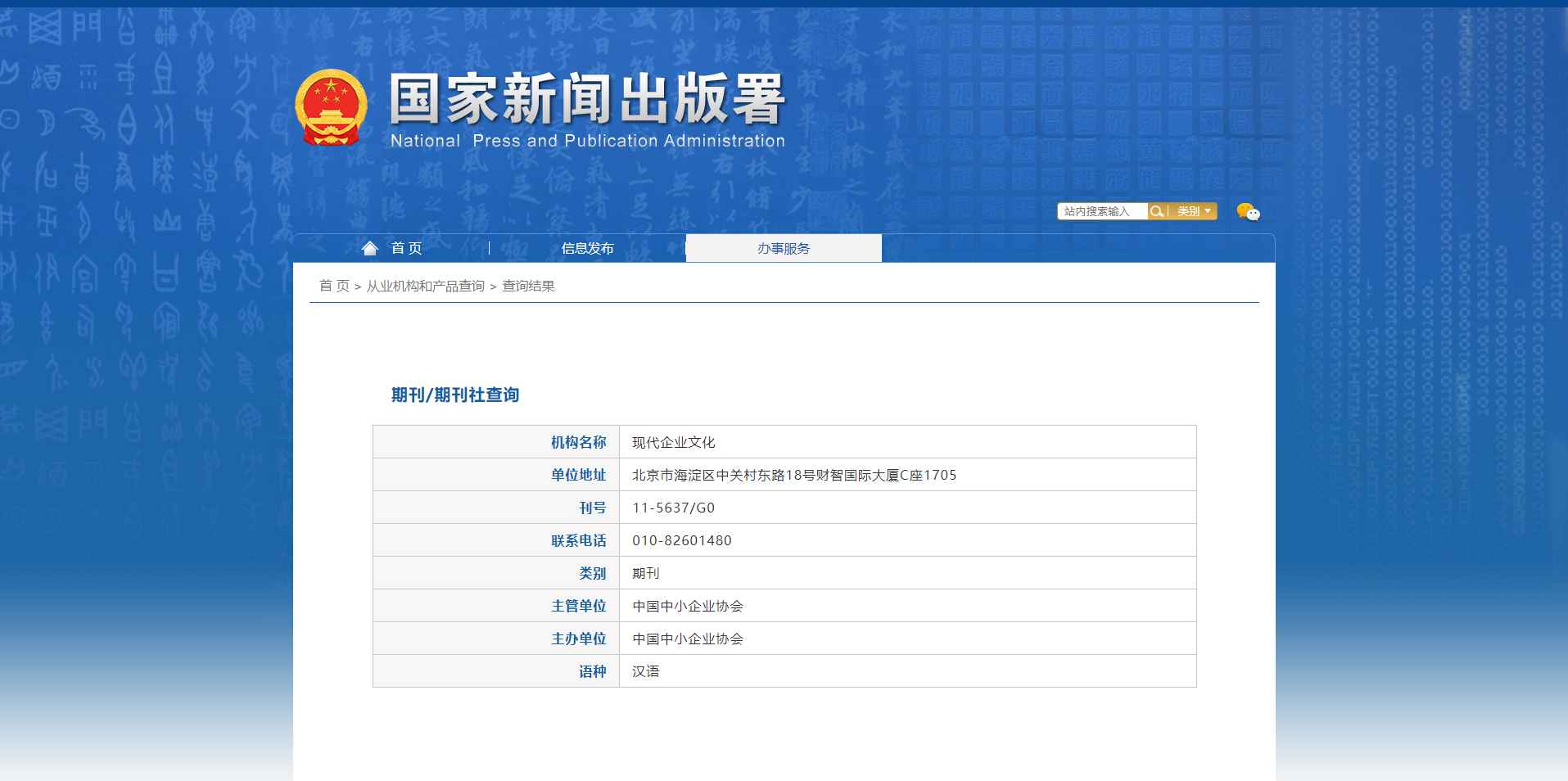The width and height of the screenshot is (1568, 781).
Task: Select the 汉语 language value cell
Action: pos(646,671)
